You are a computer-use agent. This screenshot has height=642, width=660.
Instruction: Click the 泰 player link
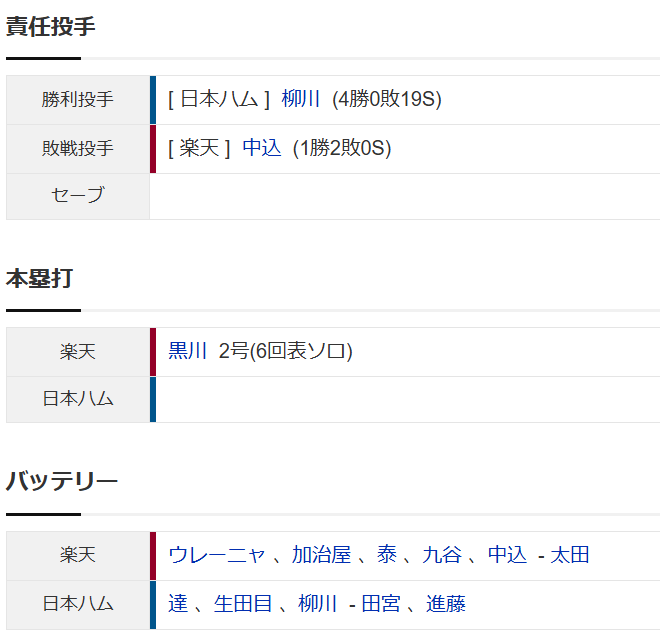tap(387, 555)
